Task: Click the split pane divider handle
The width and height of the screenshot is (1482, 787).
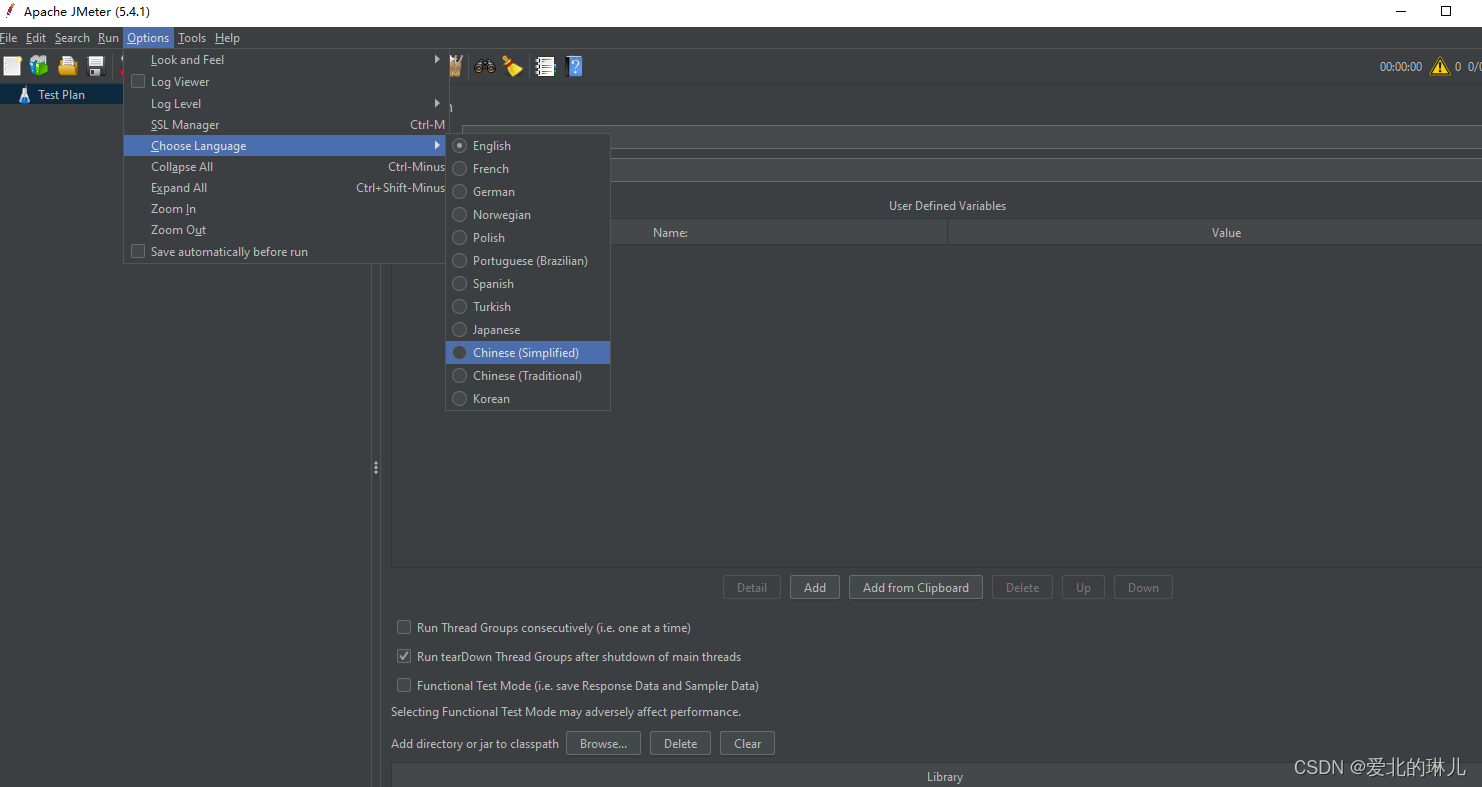Action: [376, 467]
